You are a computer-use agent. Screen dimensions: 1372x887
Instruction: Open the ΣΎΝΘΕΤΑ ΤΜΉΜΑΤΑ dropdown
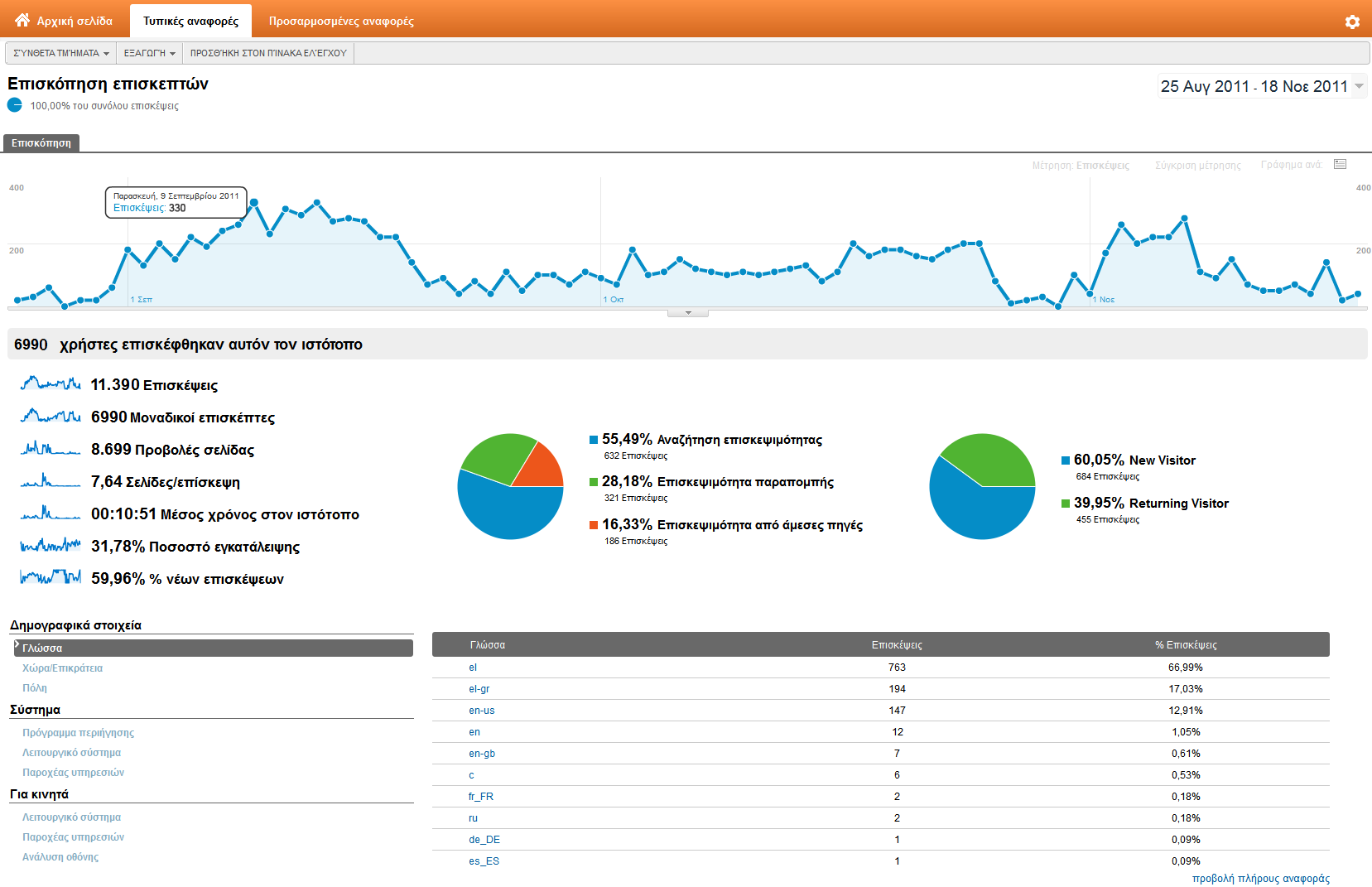pos(61,53)
